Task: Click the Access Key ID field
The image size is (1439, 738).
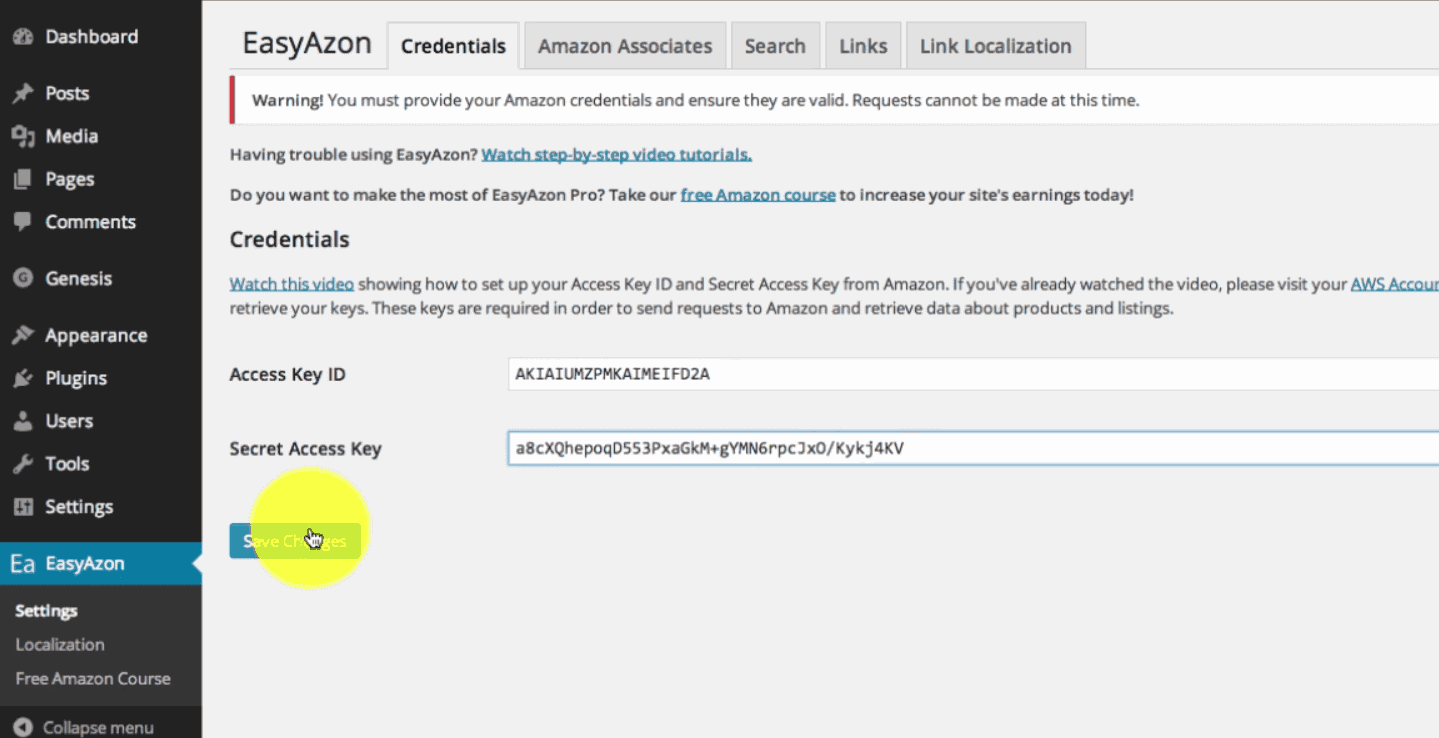Action: (x=973, y=374)
